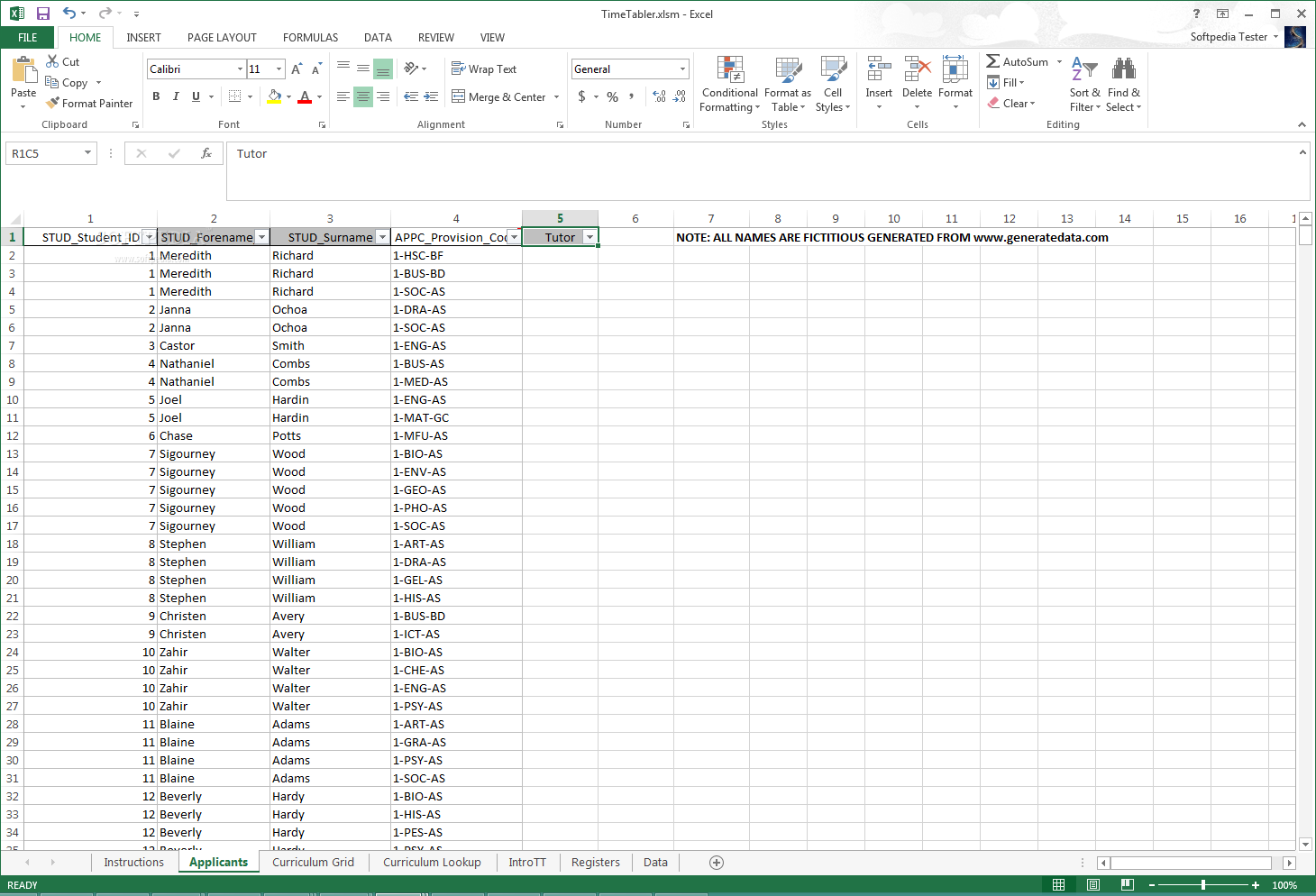This screenshot has width=1316, height=896.
Task: Increase font size with the grow icon
Action: pos(297,69)
